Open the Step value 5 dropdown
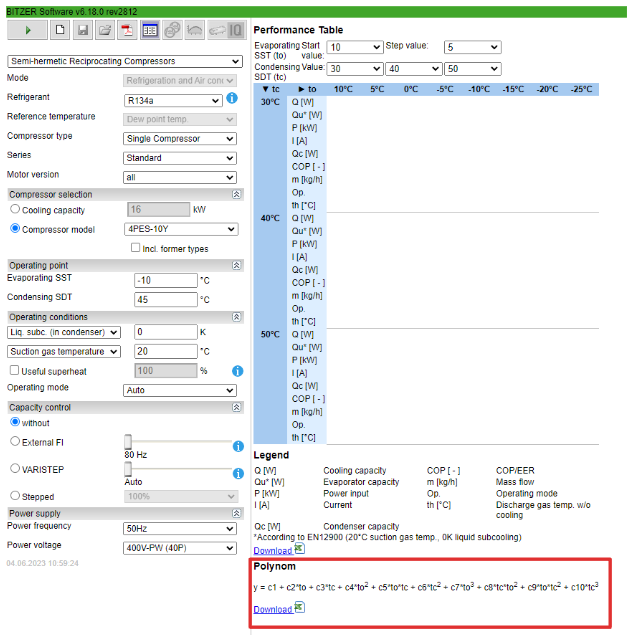Viewport: 637px width, 635px height. (x=473, y=47)
